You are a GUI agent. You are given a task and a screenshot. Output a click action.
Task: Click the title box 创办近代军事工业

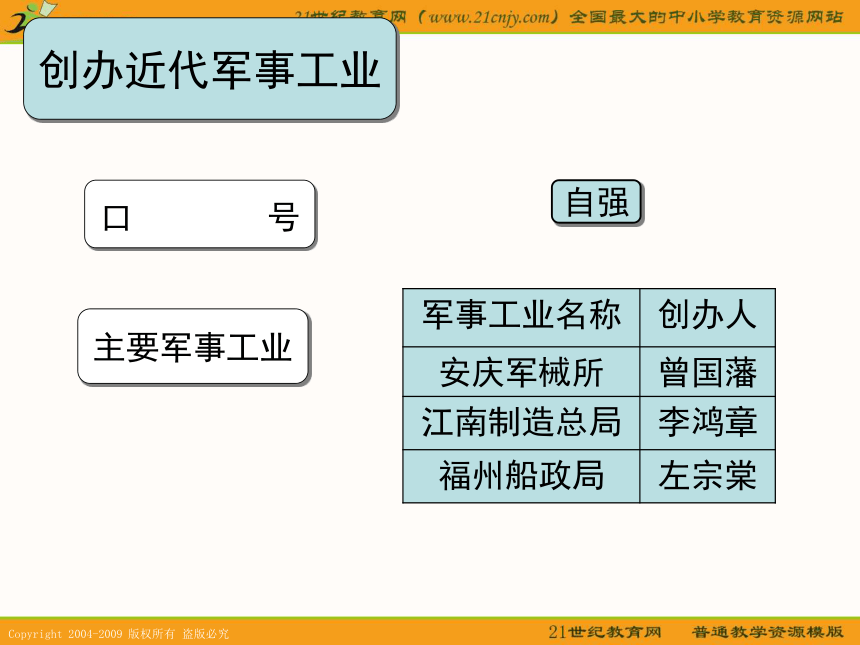tap(210, 69)
